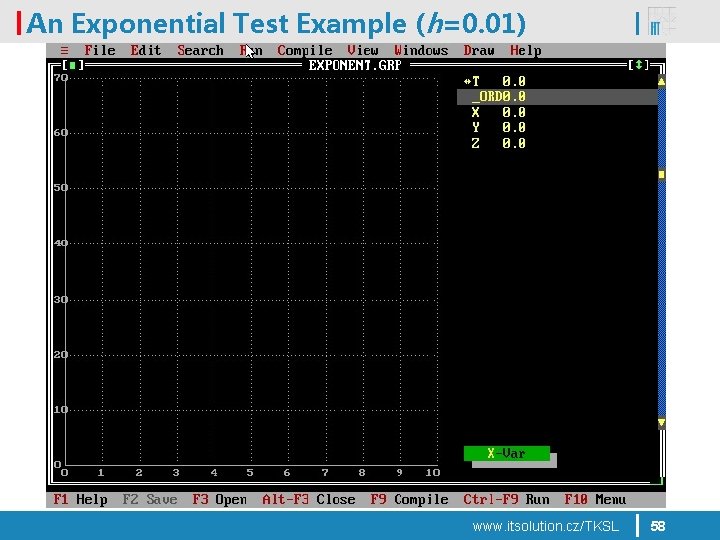Open the File menu
The image size is (720, 540).
click(x=100, y=51)
